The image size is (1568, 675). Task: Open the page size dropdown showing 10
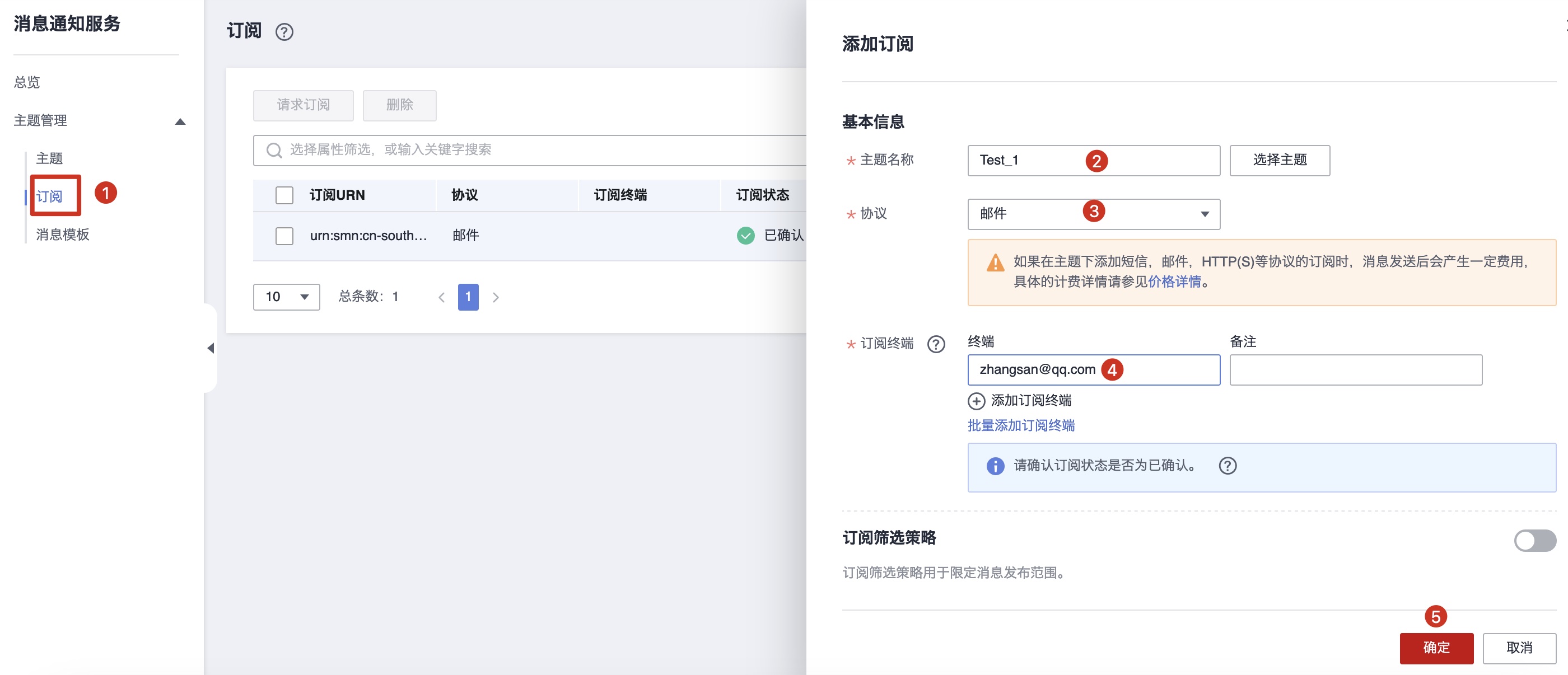coord(286,297)
